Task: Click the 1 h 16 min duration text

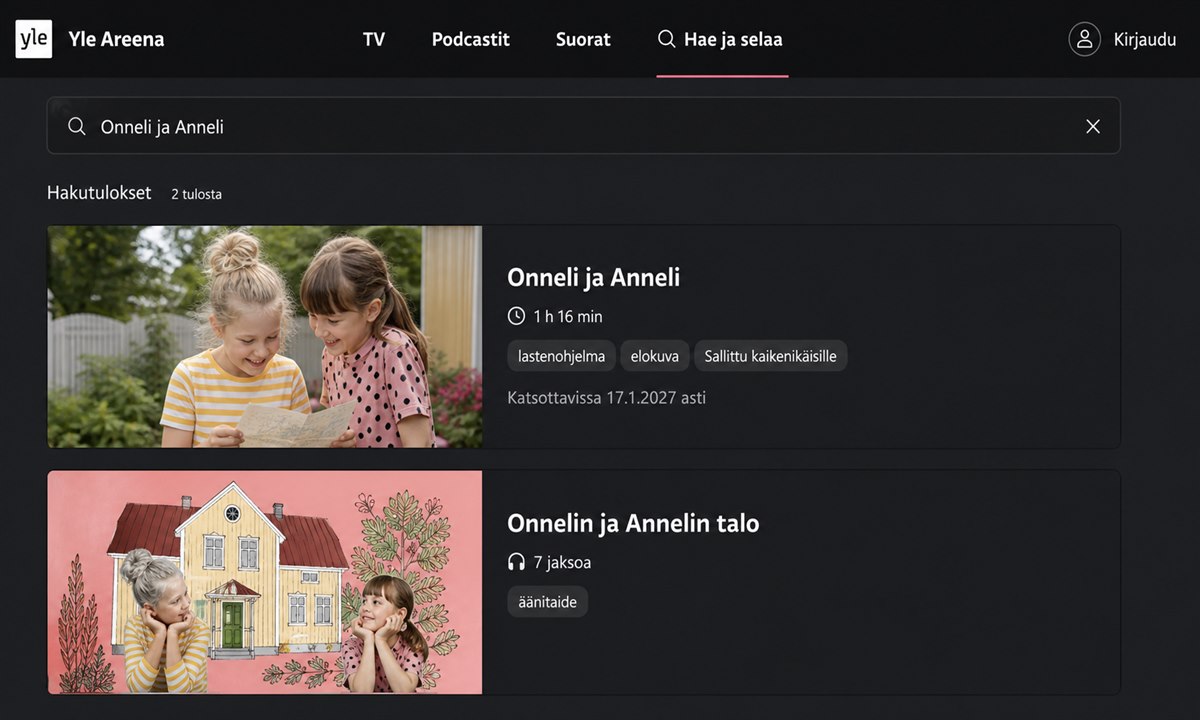Action: tap(568, 317)
